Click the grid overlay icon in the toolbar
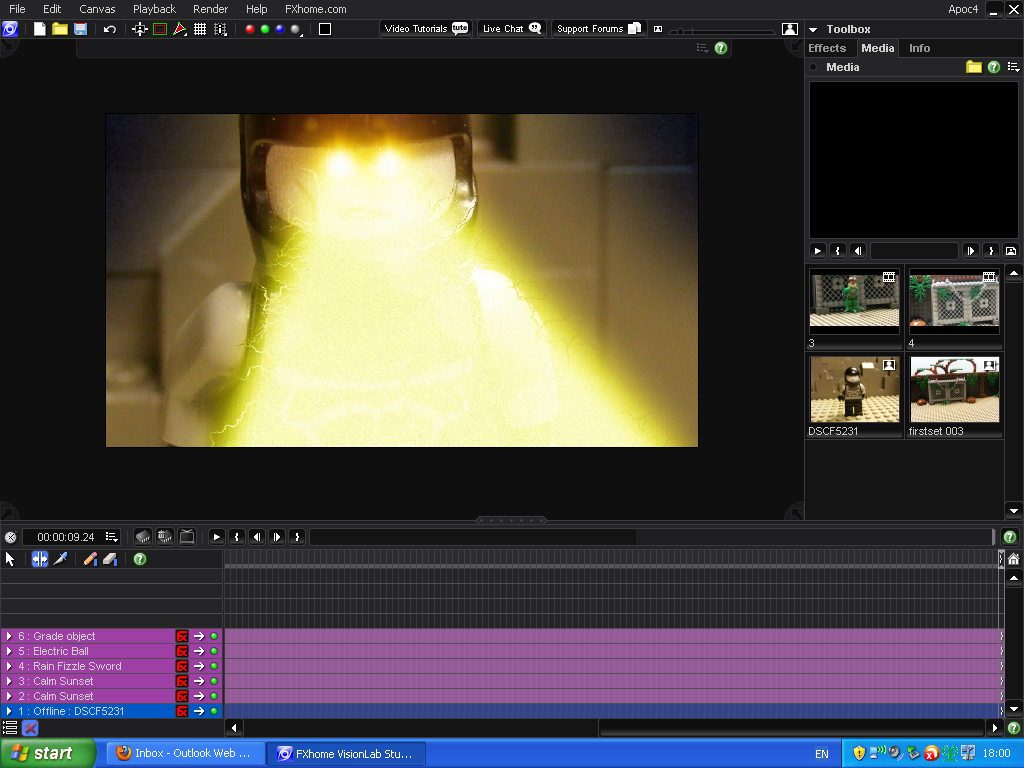The image size is (1024, 768). (x=200, y=29)
